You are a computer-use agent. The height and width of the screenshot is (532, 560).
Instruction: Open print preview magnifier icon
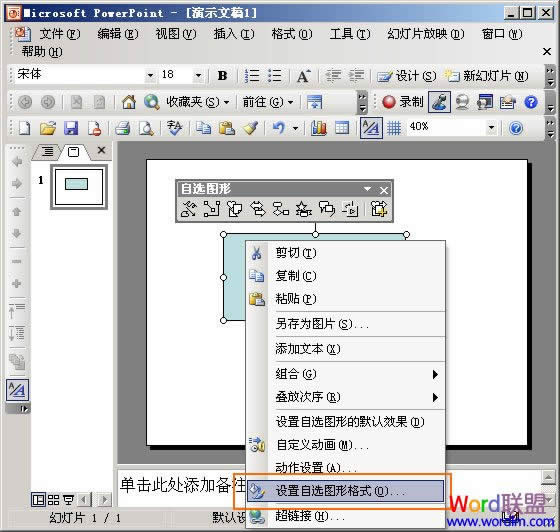[x=146, y=128]
